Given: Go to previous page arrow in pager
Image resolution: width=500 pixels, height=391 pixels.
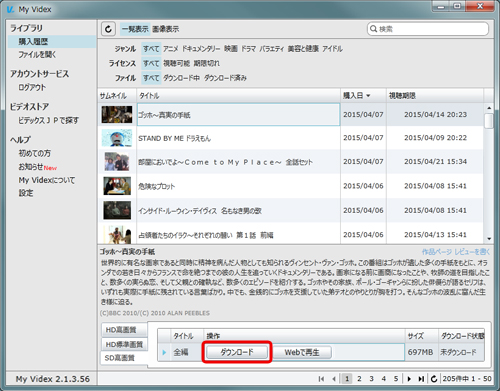Looking at the screenshot, I should 334,379.
